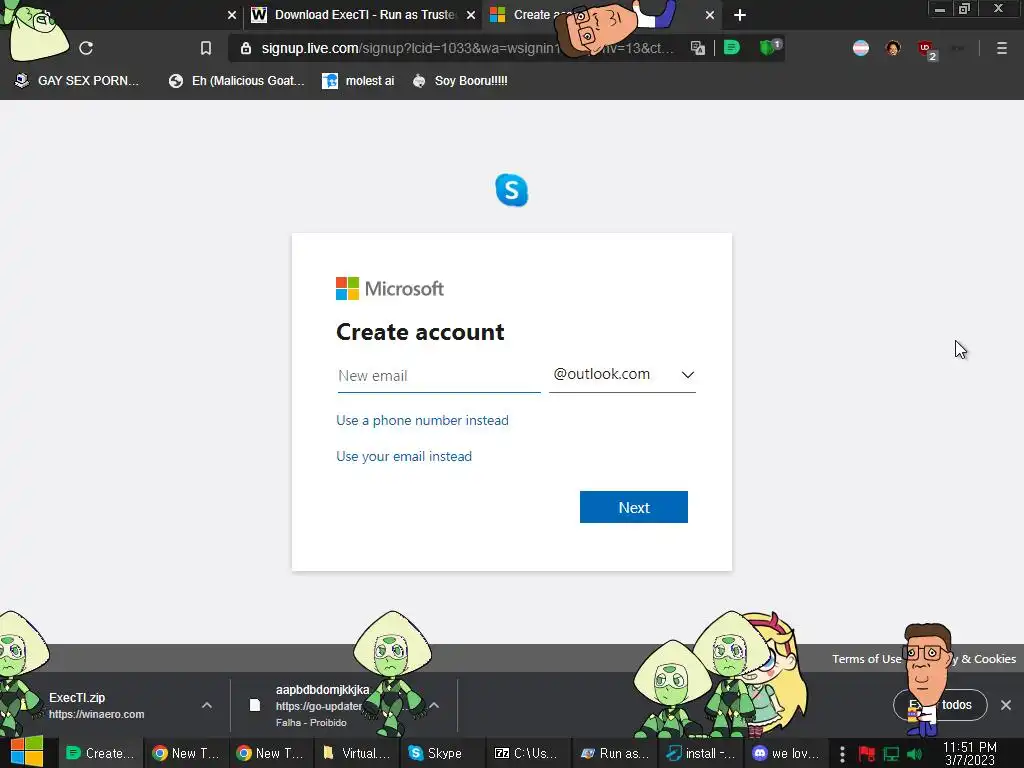
Task: Open the profile avatar extension icon
Action: (893, 48)
